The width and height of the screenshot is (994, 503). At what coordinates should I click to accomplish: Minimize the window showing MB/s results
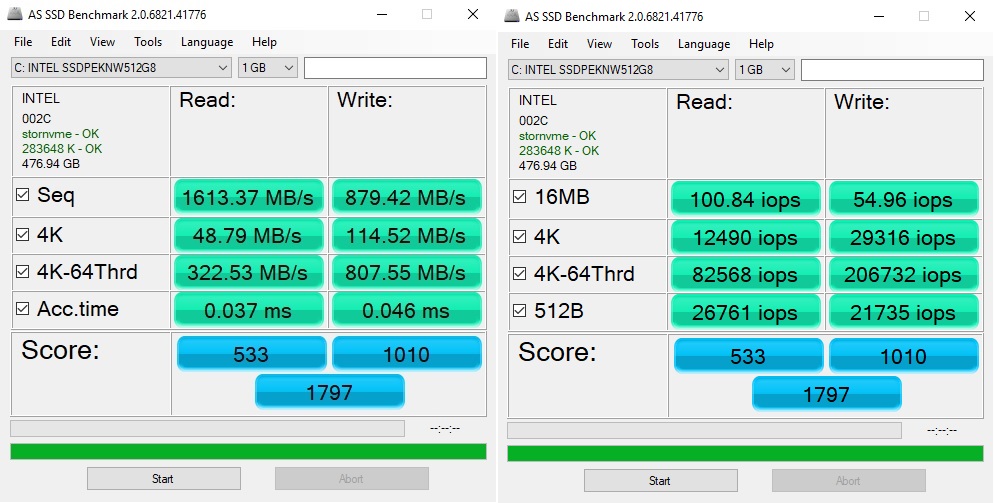(x=381, y=15)
